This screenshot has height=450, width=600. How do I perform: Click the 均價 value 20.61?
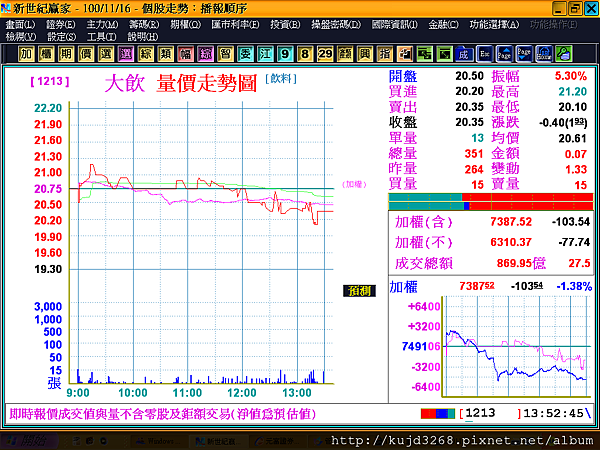(572, 138)
